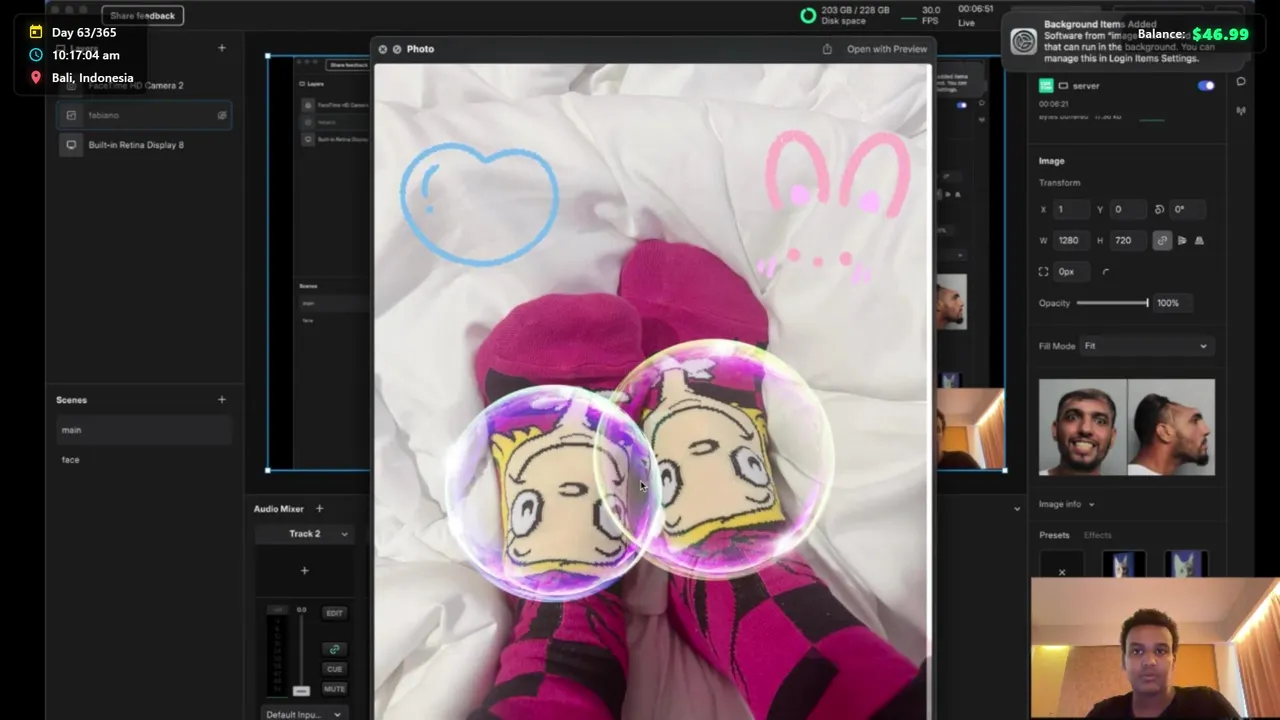1280x720 pixels.
Task: Select the Built-in Retina Display 8 layer
Action: tap(144, 145)
